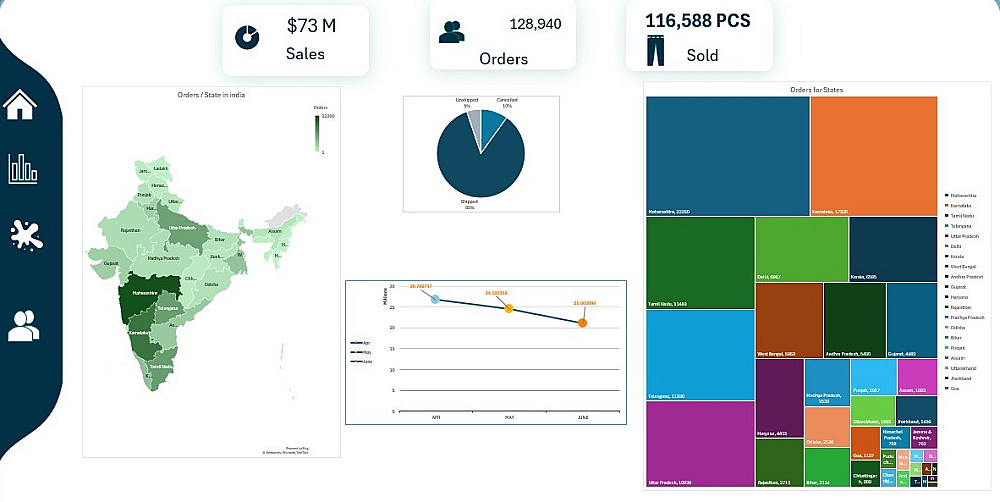
Task: Open the bar chart sidebar icon
Action: [x=22, y=169]
